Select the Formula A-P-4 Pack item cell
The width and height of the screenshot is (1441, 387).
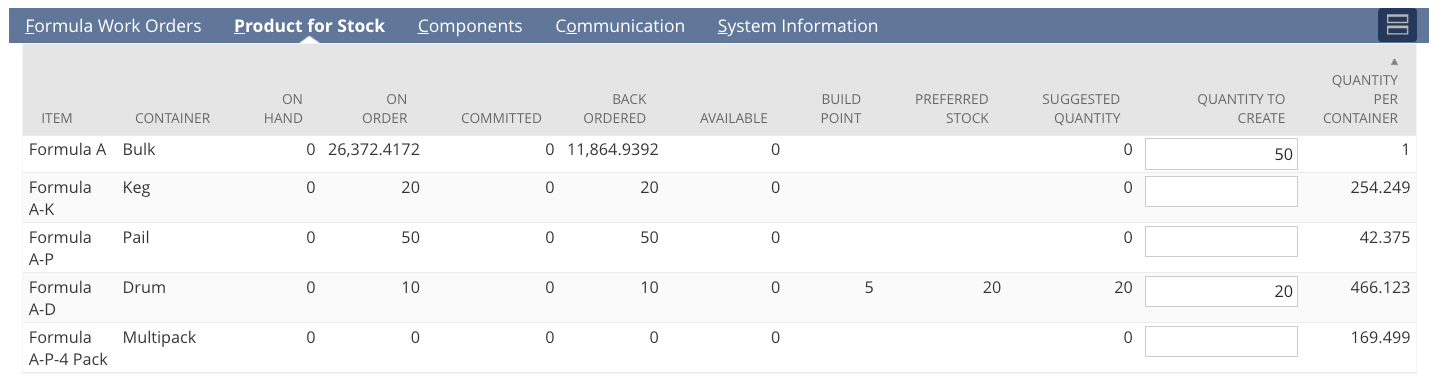(x=68, y=348)
